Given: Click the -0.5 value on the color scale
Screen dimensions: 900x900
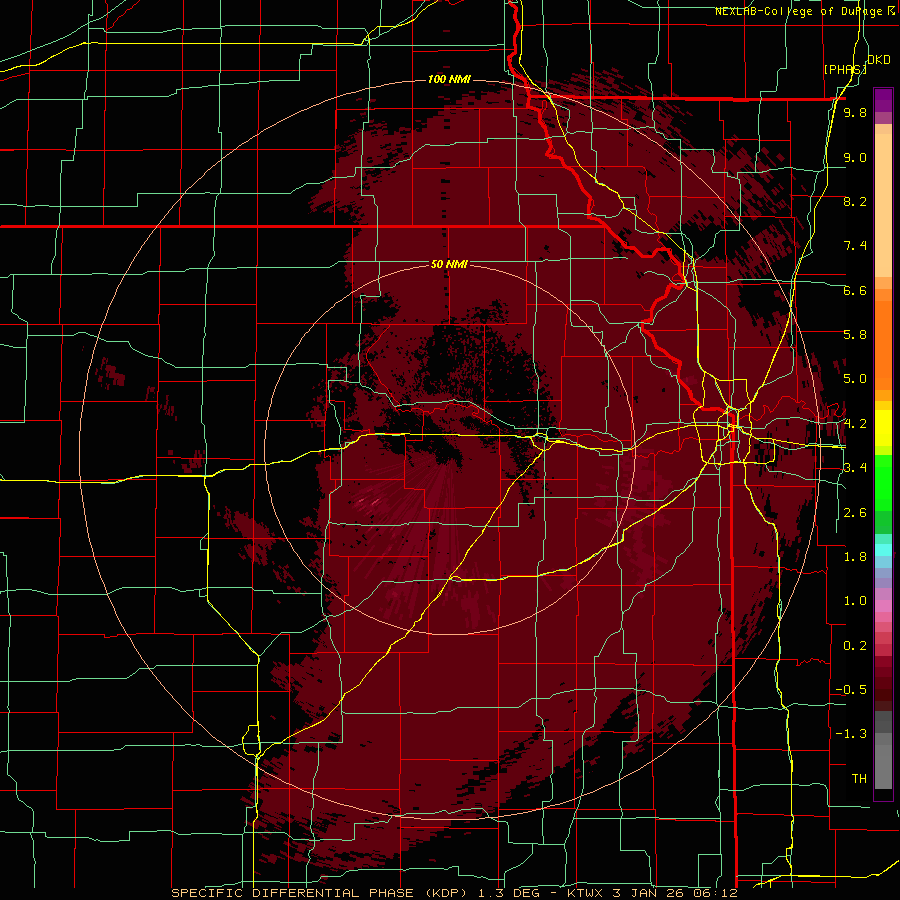Looking at the screenshot, I should (x=852, y=690).
